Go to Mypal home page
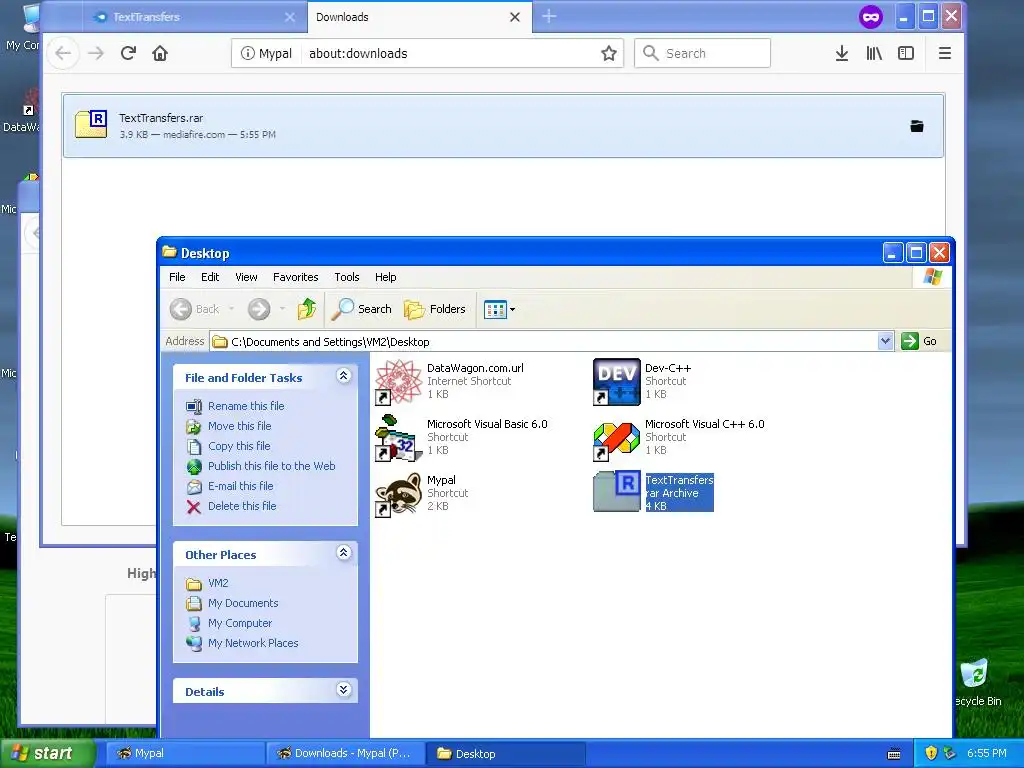Viewport: 1024px width, 768px height. point(160,53)
